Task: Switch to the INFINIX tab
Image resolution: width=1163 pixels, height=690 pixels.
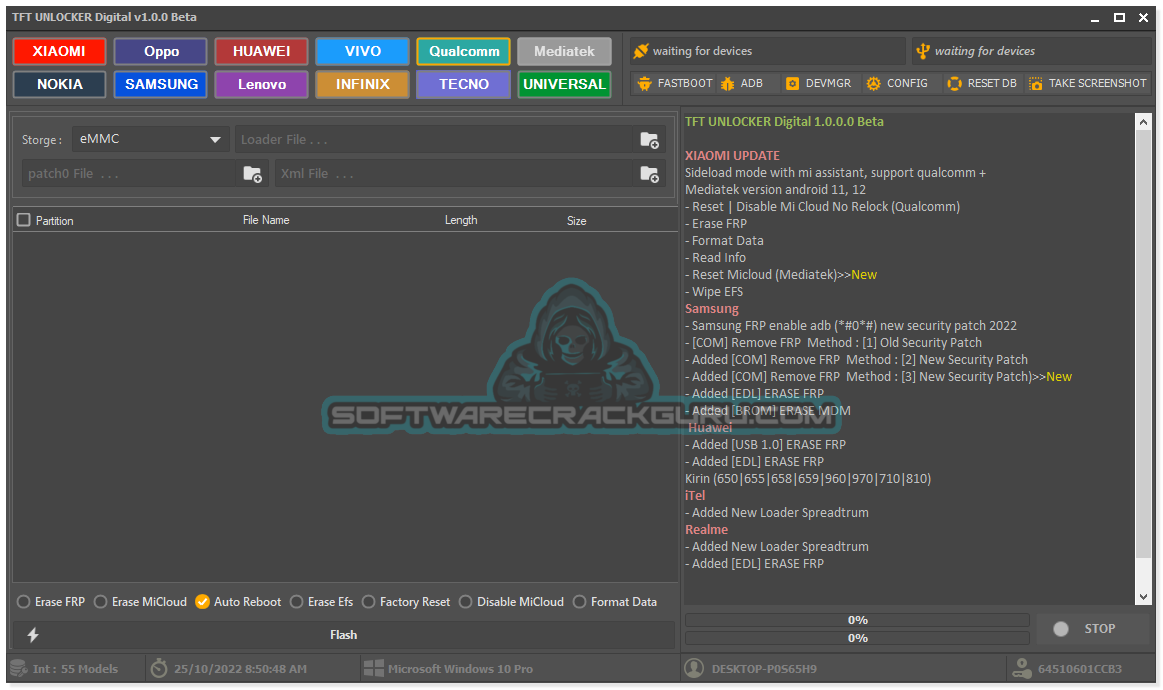Action: coord(363,84)
